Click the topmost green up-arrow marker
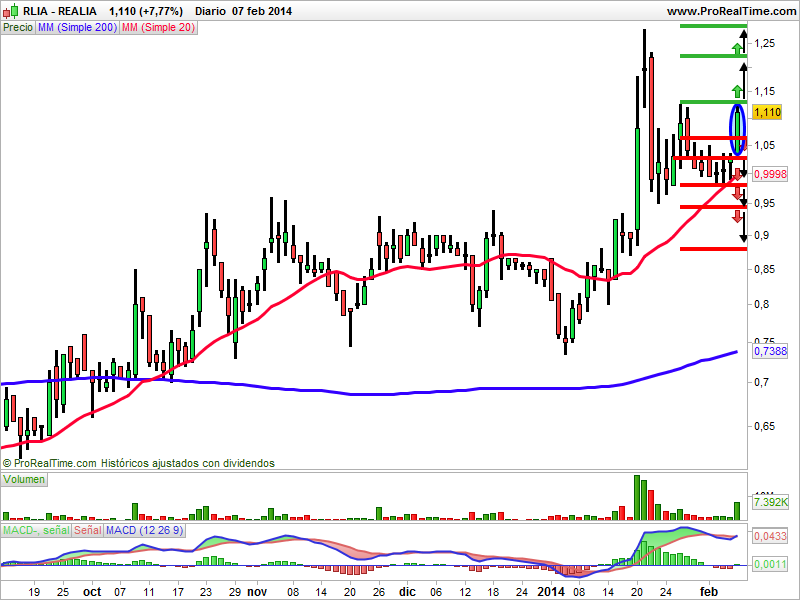 pos(737,49)
